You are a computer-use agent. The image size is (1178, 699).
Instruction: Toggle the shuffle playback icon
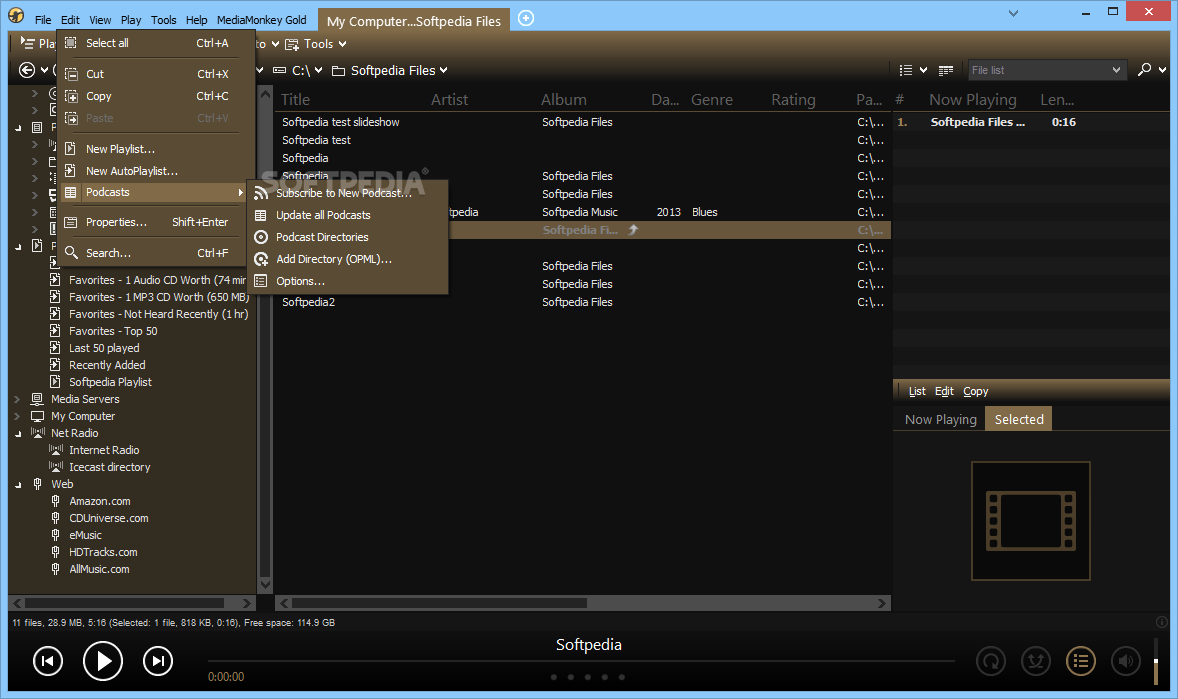click(x=1036, y=661)
